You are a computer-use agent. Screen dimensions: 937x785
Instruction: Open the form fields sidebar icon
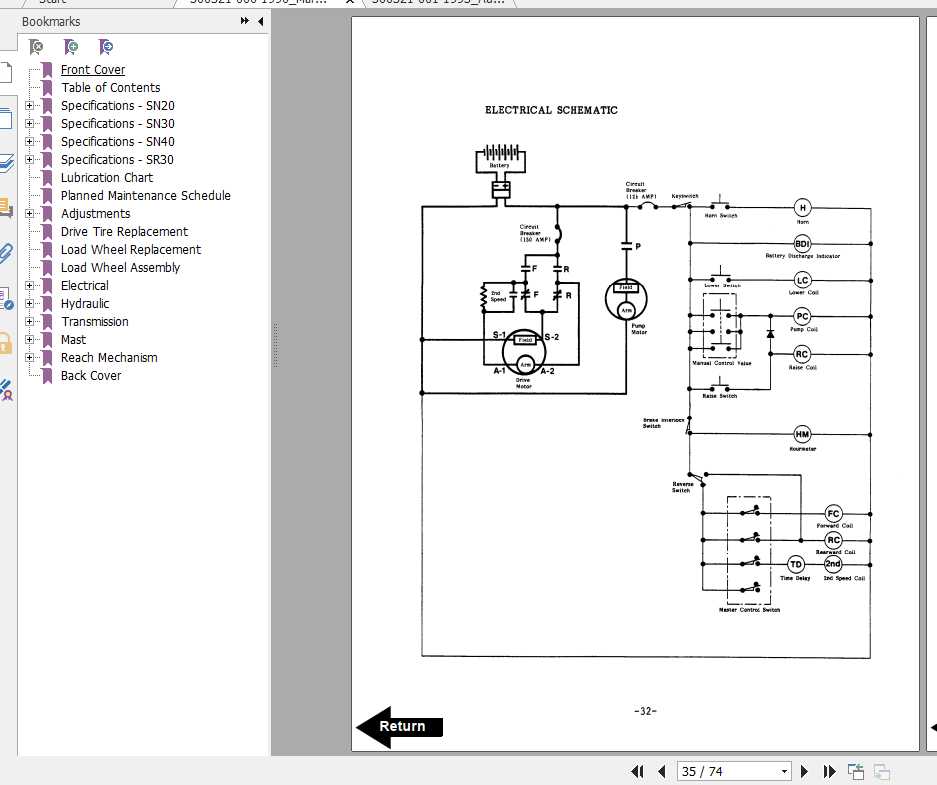click(6, 298)
